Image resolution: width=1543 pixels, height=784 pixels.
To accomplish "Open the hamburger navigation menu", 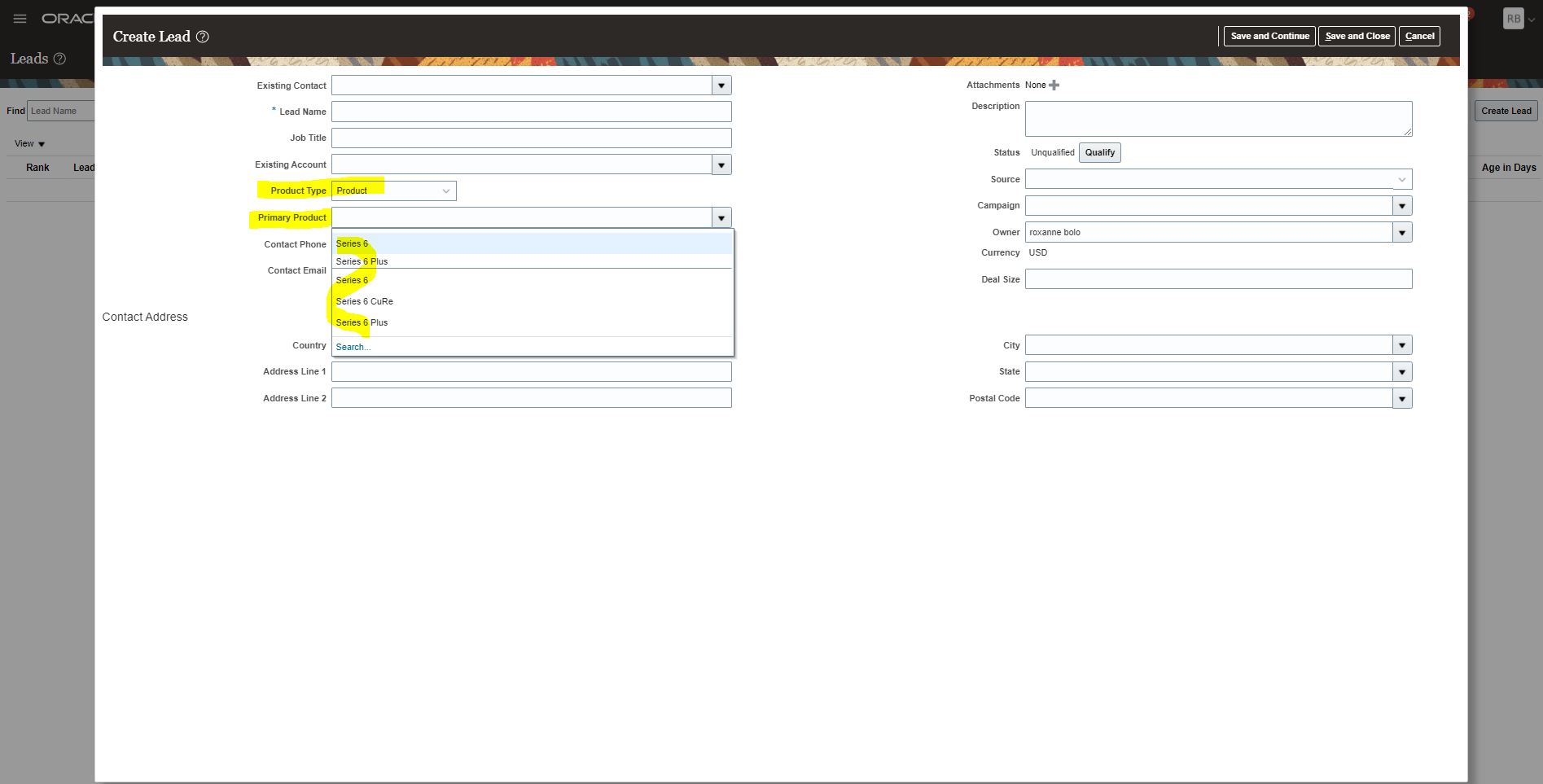I will coord(20,19).
